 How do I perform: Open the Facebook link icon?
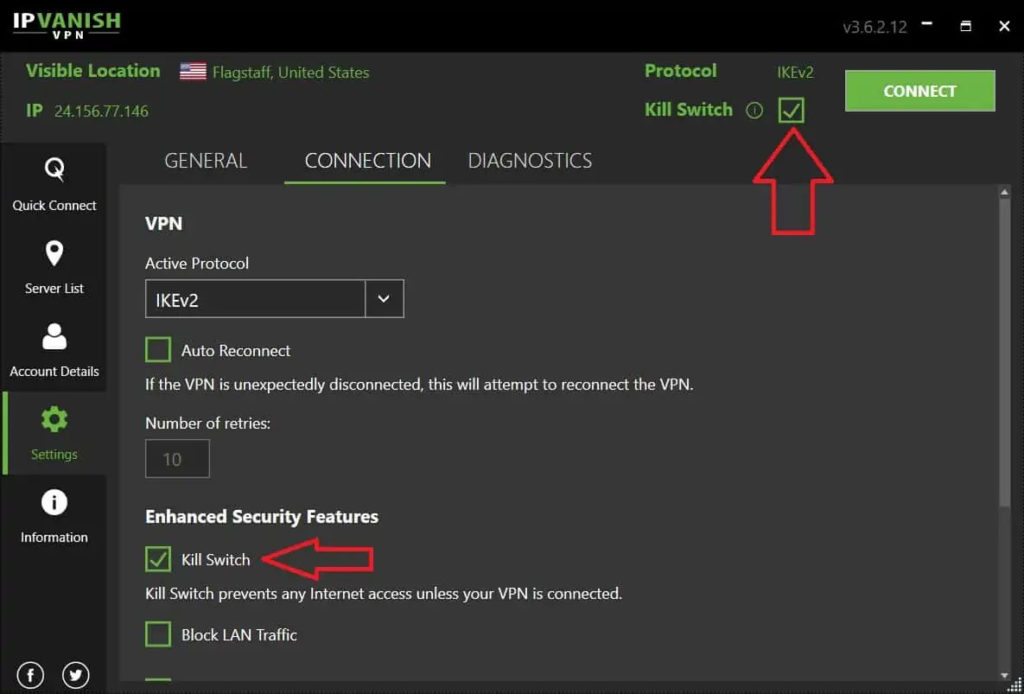tap(30, 675)
